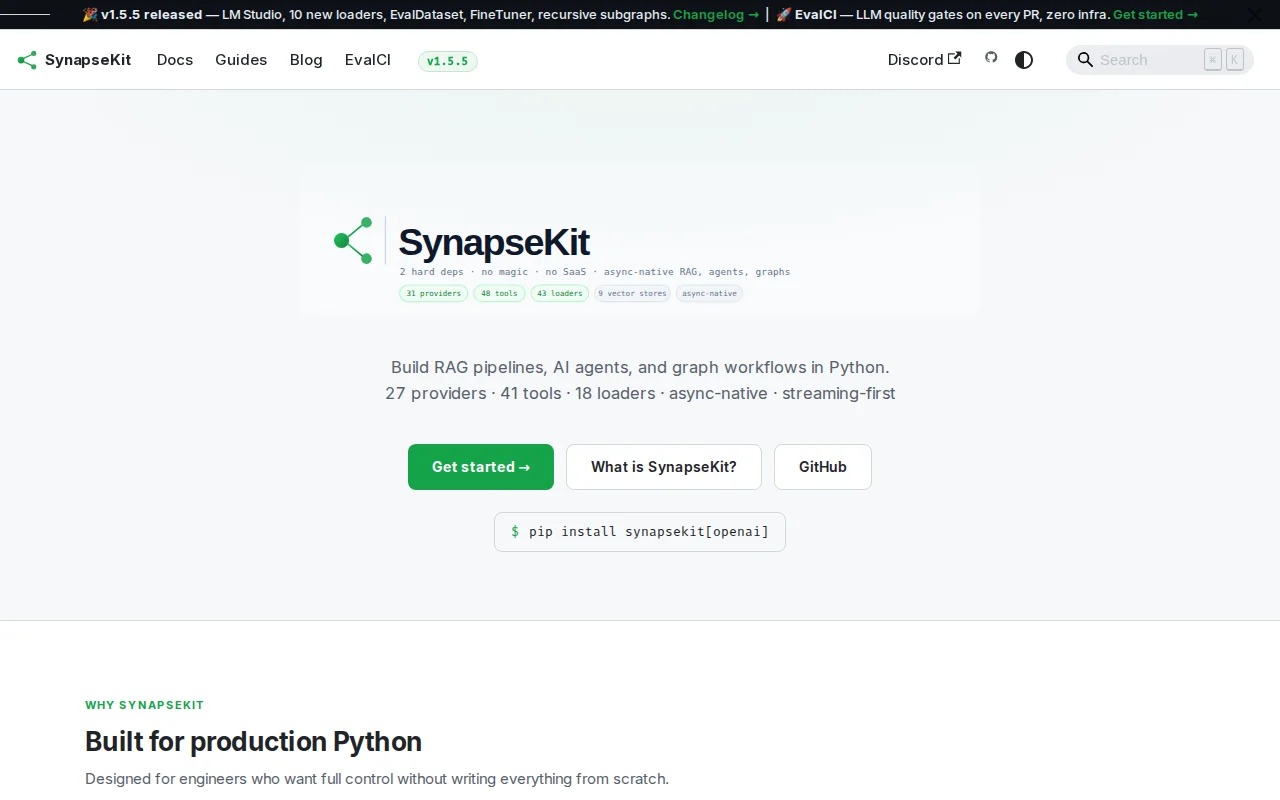Click the SynapseKit hero banner image
1280x800 pixels.
pos(640,240)
